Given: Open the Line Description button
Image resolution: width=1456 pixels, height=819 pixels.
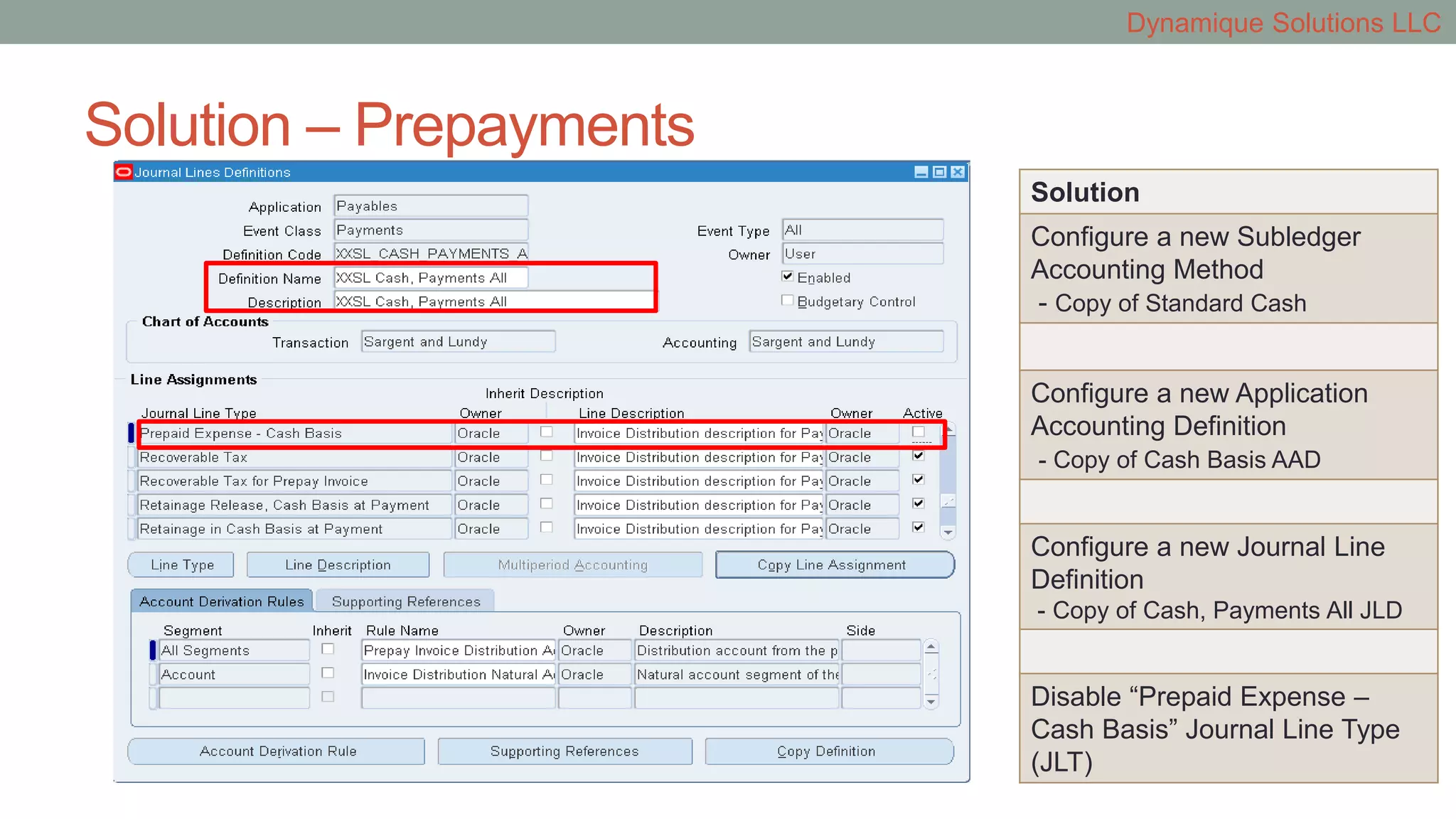Looking at the screenshot, I should (x=338, y=565).
